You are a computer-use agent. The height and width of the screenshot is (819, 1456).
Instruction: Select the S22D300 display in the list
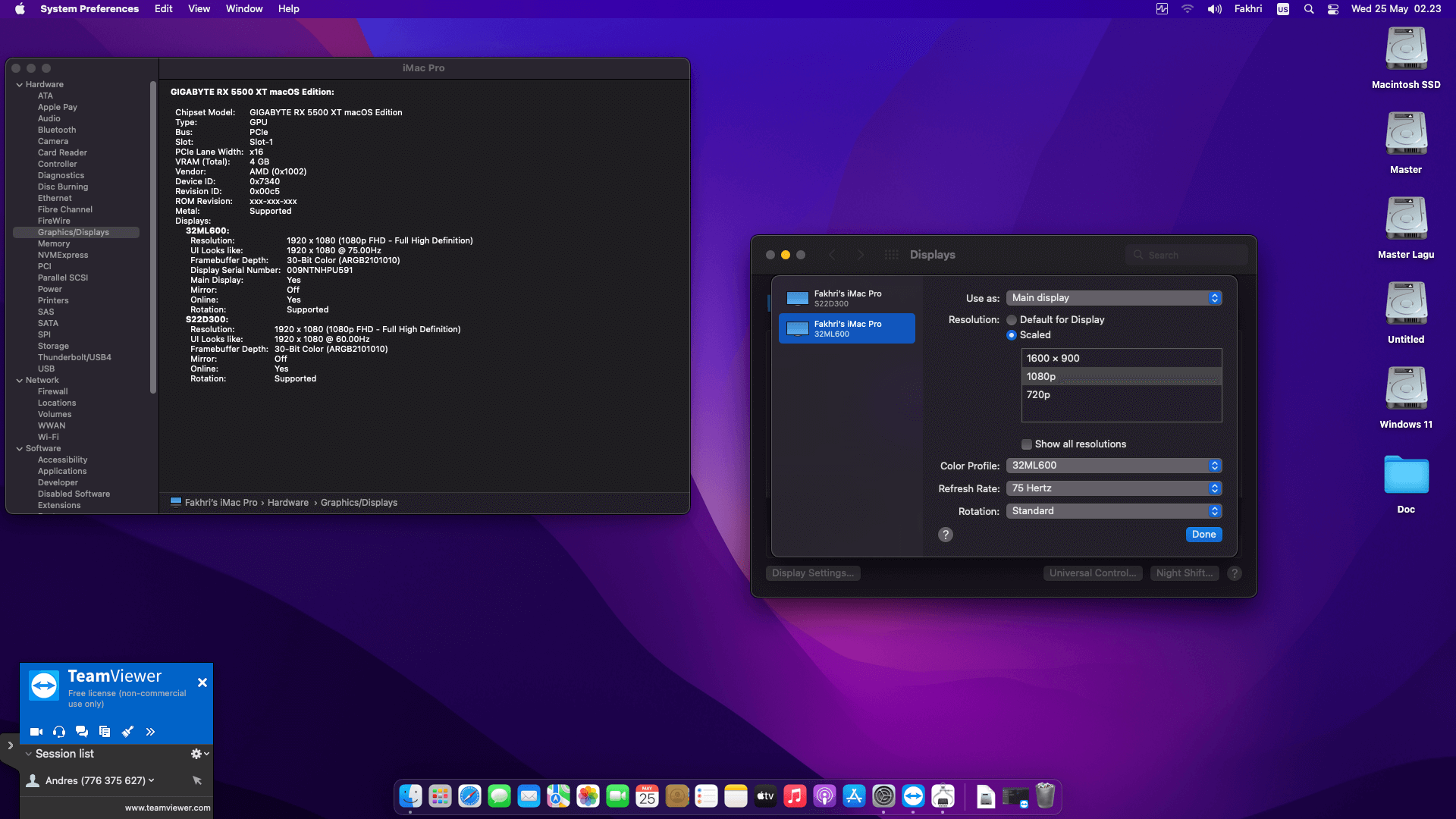click(847, 298)
